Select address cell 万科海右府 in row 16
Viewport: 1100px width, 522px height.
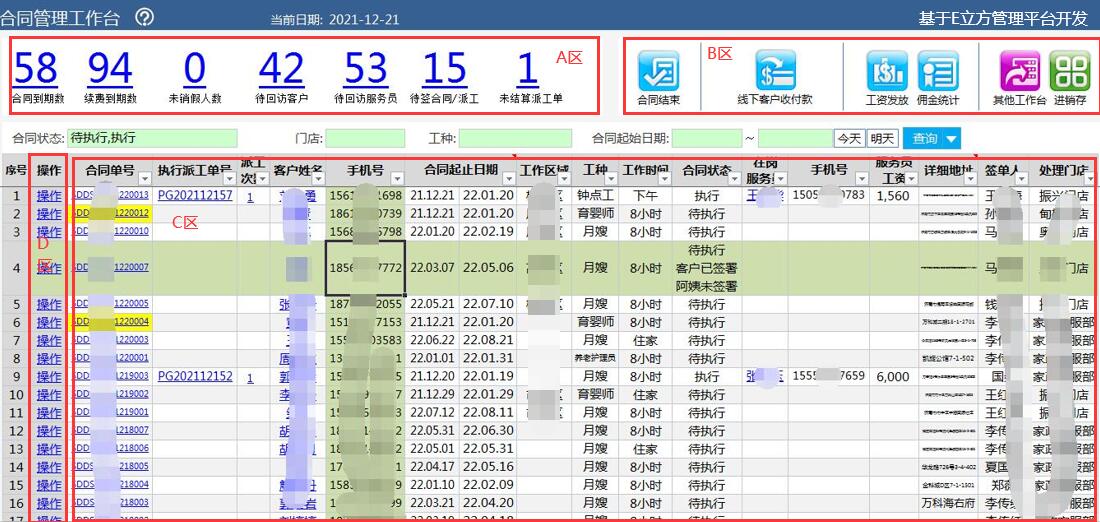[948, 503]
